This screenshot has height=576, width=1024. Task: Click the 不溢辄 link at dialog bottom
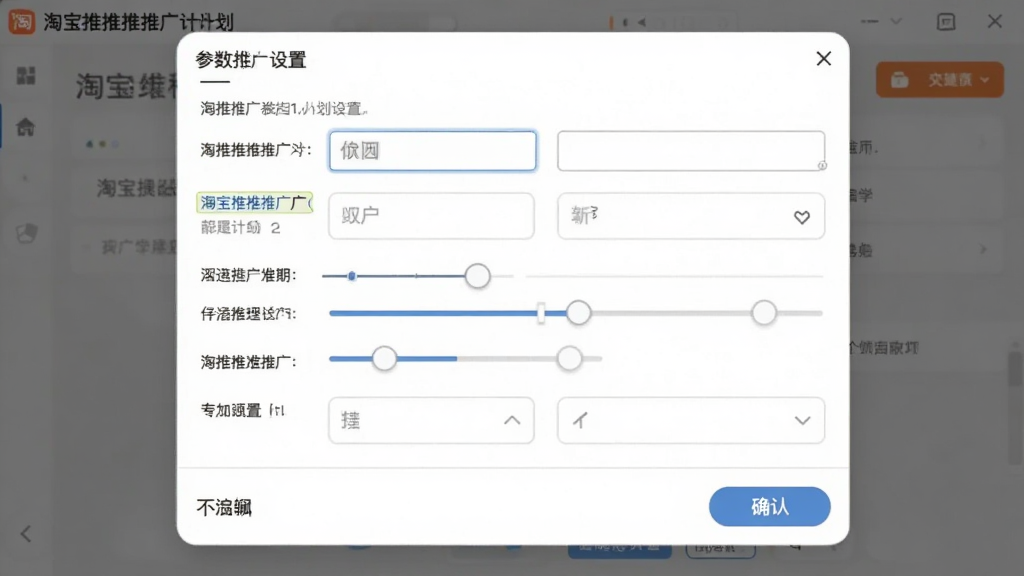click(224, 507)
